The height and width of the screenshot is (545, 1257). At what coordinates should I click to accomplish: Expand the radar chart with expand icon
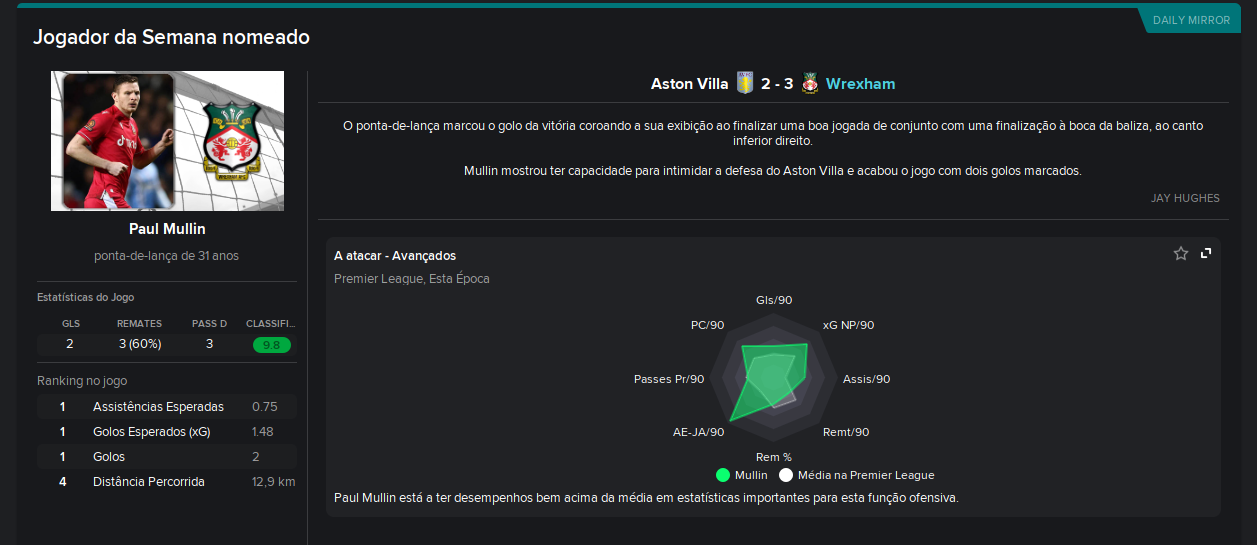coord(1206,254)
